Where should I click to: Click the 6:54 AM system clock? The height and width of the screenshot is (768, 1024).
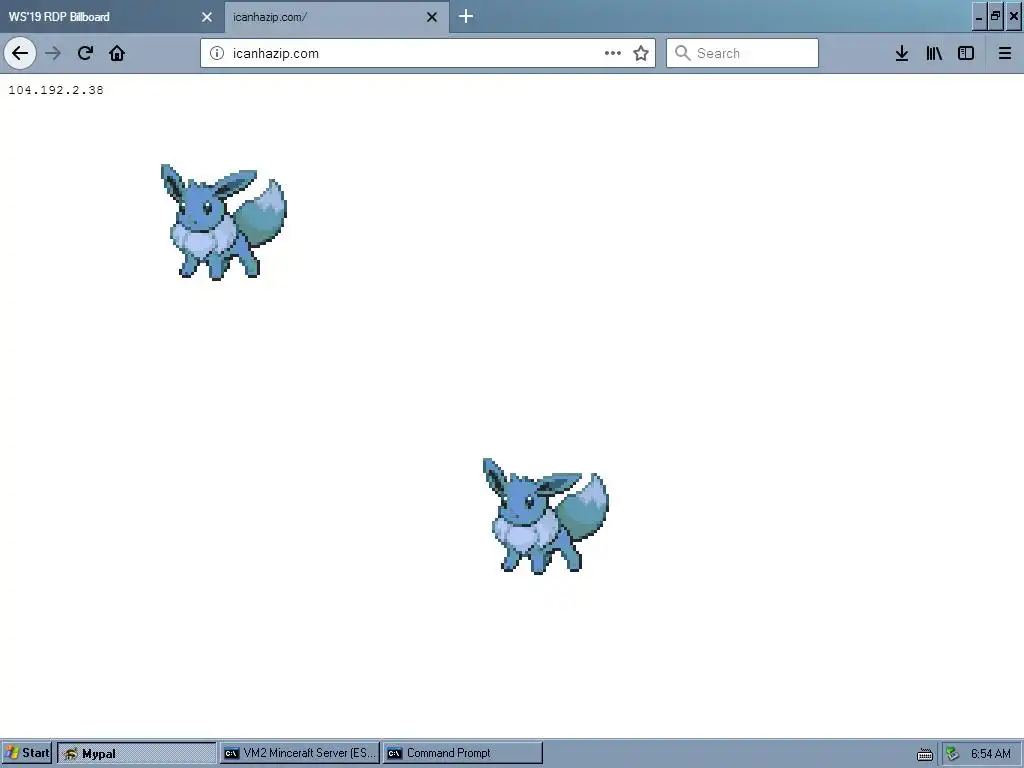[x=991, y=754]
